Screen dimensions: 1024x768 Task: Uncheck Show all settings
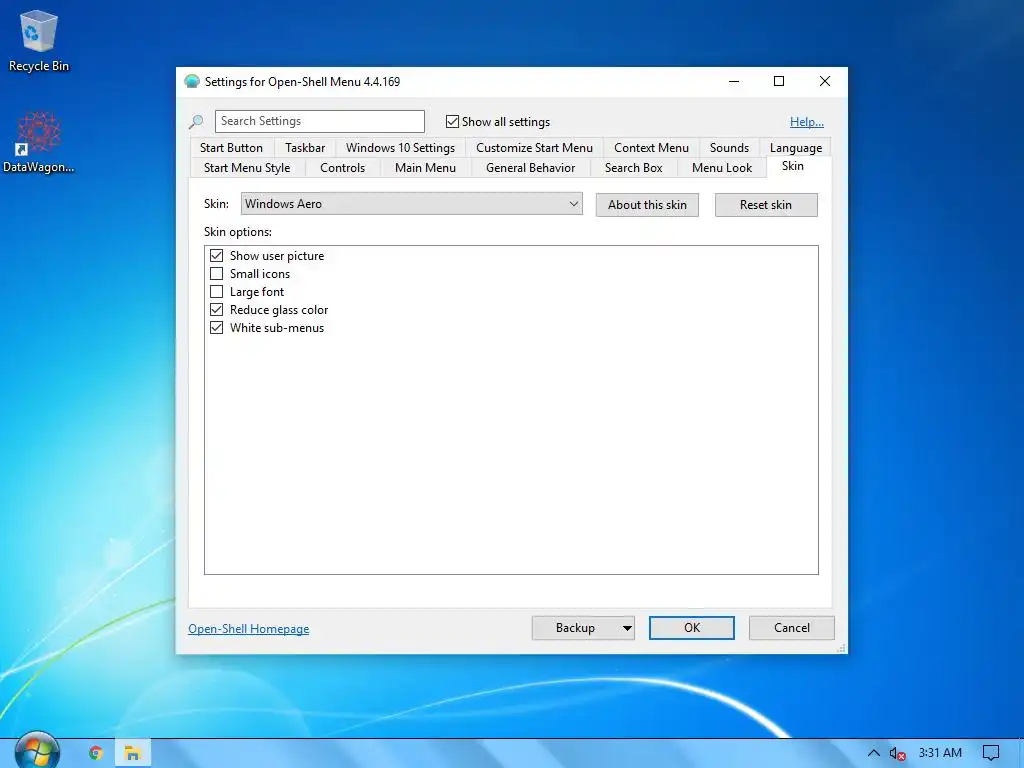[452, 121]
